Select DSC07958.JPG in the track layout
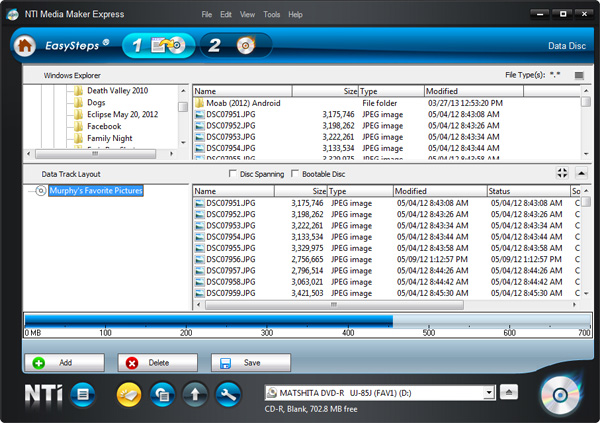This screenshot has width=600, height=423. tap(231, 282)
